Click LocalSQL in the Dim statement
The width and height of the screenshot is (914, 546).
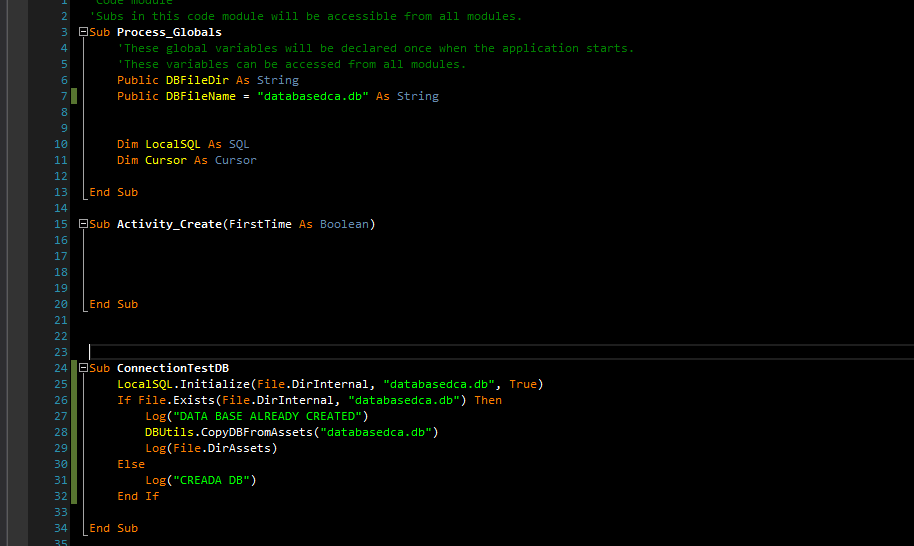(x=173, y=144)
